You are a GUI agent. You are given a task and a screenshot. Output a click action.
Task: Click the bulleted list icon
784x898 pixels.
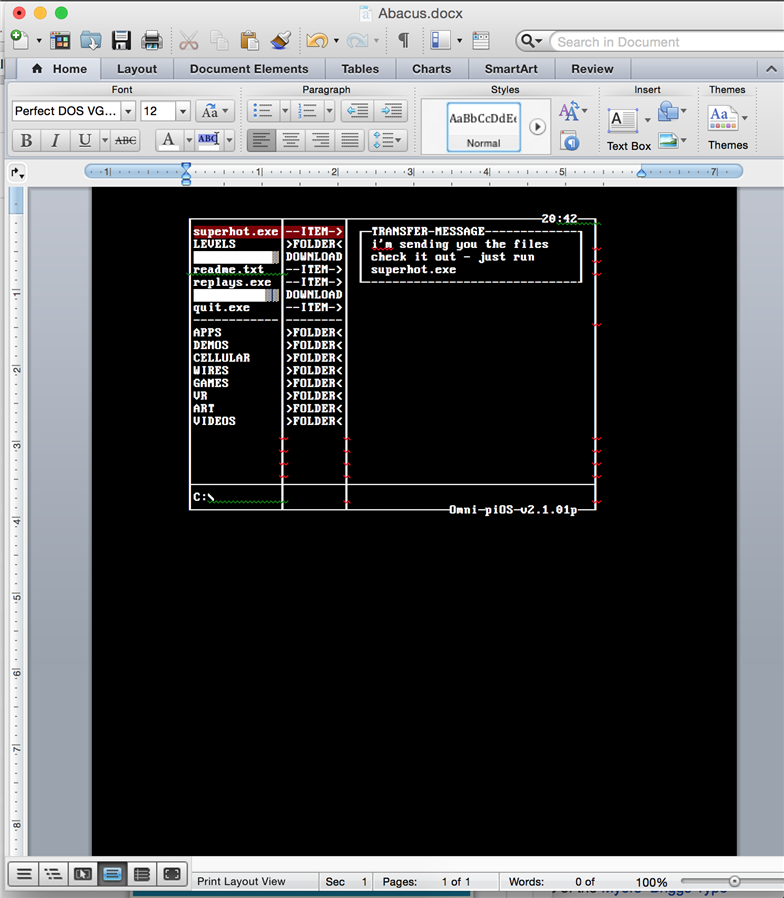point(263,111)
